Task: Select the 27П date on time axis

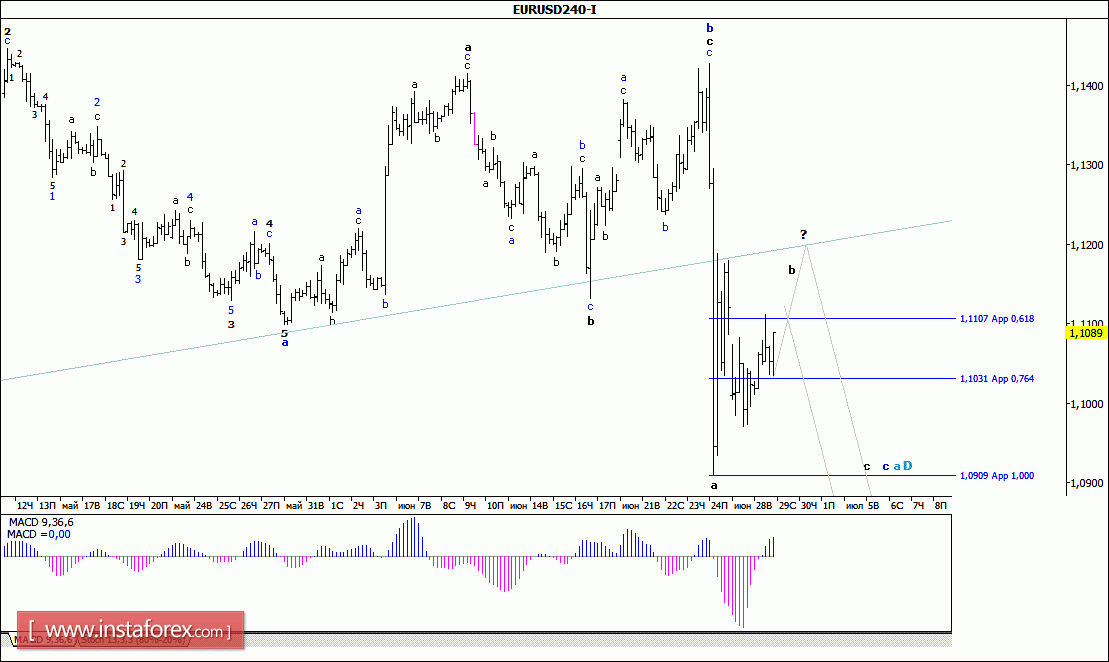Action: (271, 505)
